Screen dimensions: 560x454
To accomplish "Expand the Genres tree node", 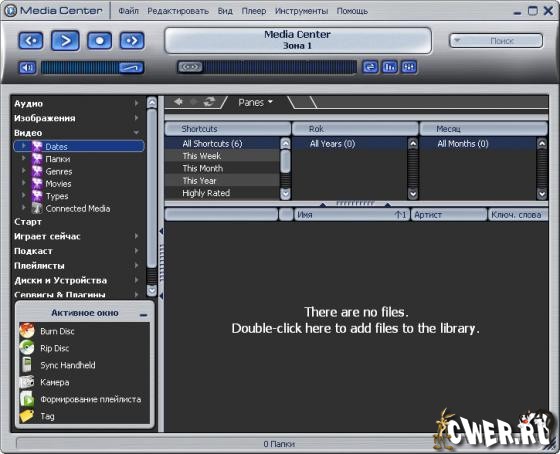I will point(24,171).
